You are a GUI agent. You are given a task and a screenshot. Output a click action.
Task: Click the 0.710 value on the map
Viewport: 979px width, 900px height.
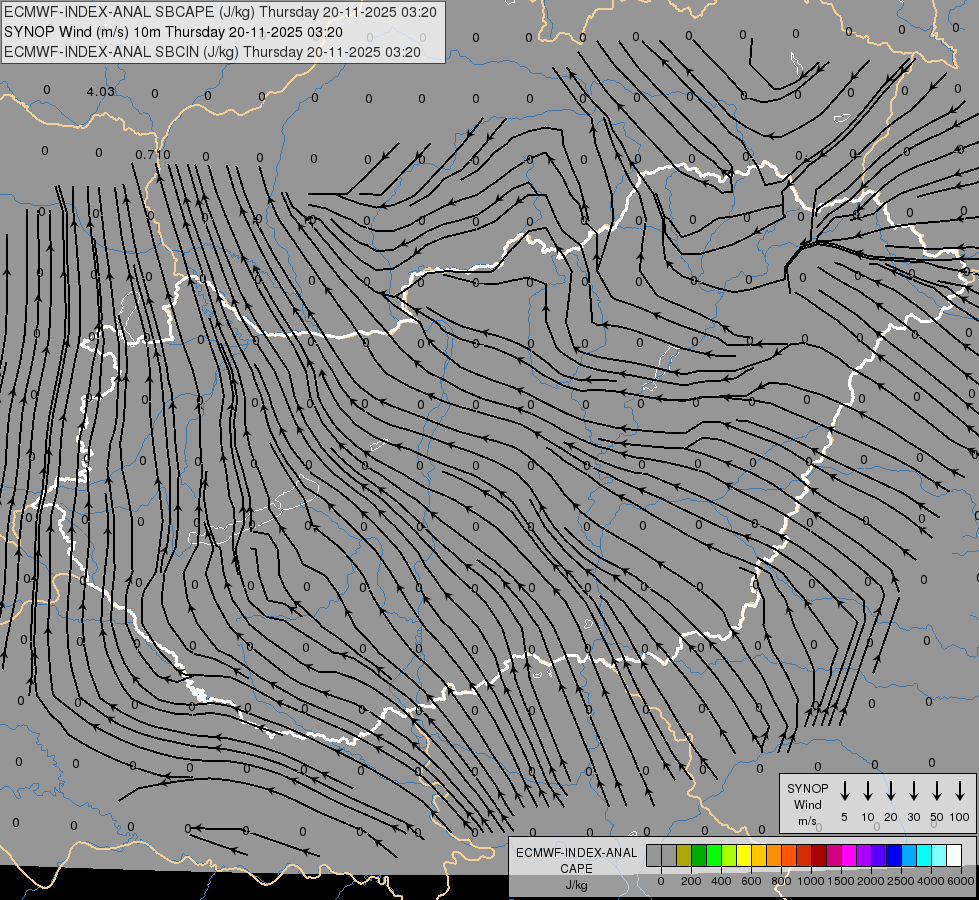tap(152, 155)
